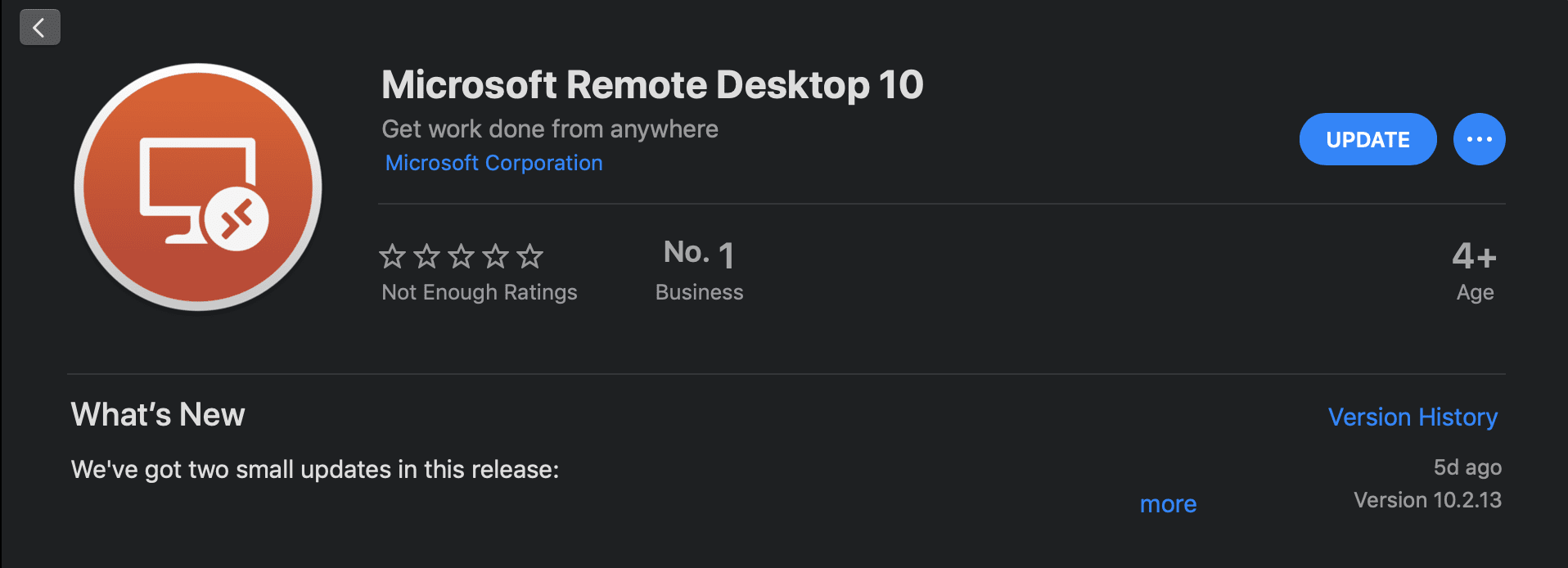1568x568 pixels.
Task: Click the What's New heading
Action: (158, 415)
